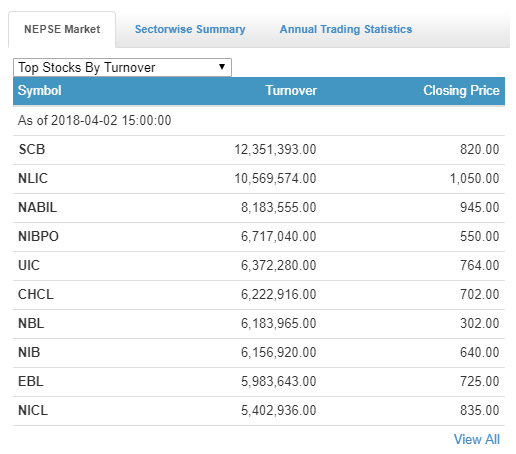
Task: Open the Annual Trading Statistics tab
Action: 346,29
